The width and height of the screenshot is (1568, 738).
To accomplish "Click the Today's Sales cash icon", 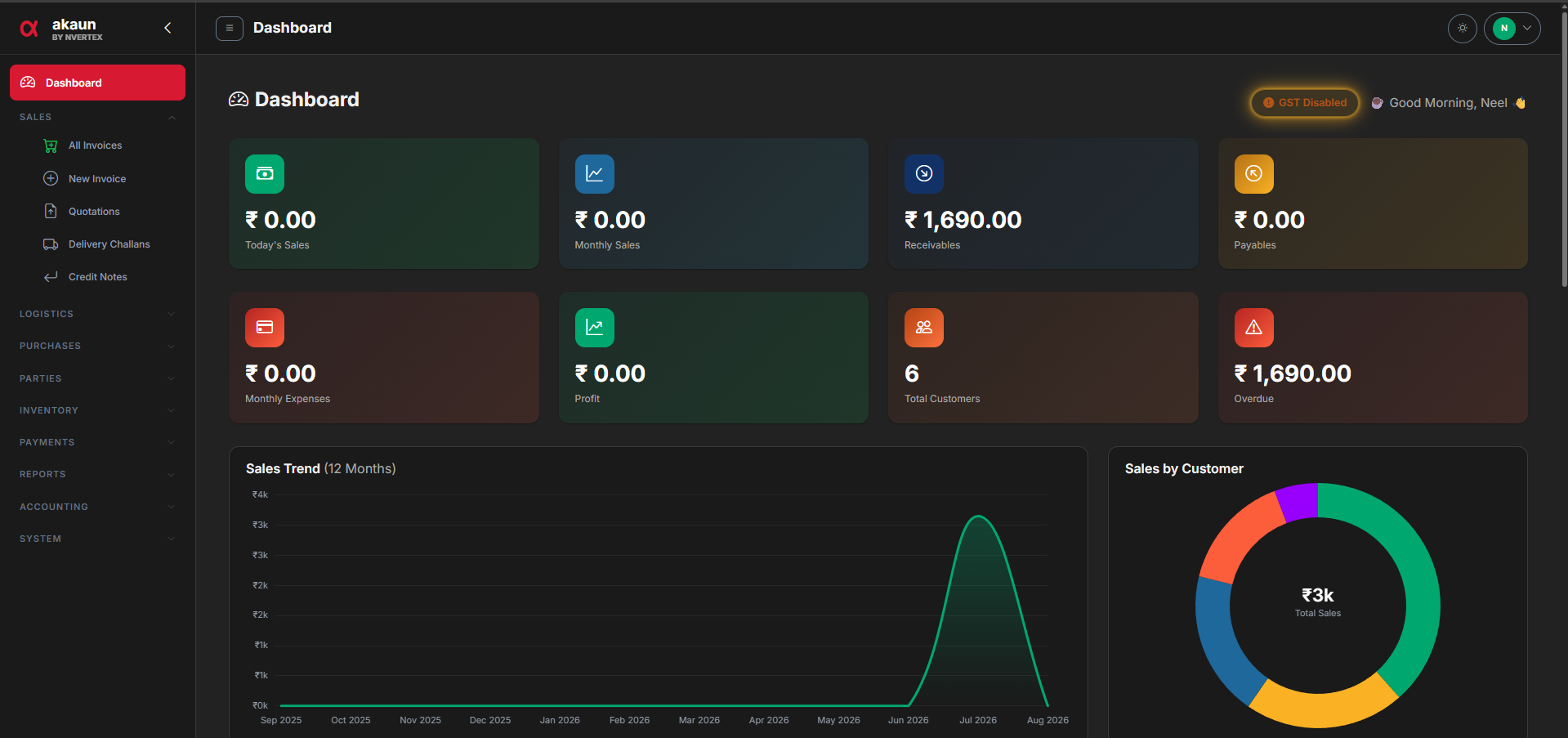I will (265, 174).
